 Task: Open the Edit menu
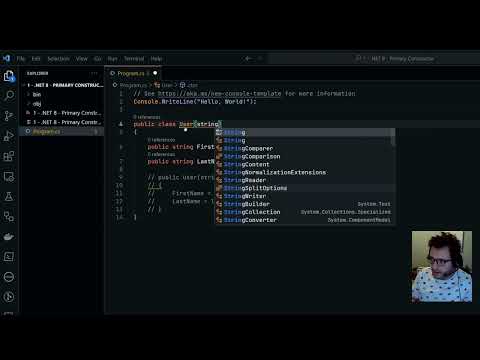pos(36,59)
